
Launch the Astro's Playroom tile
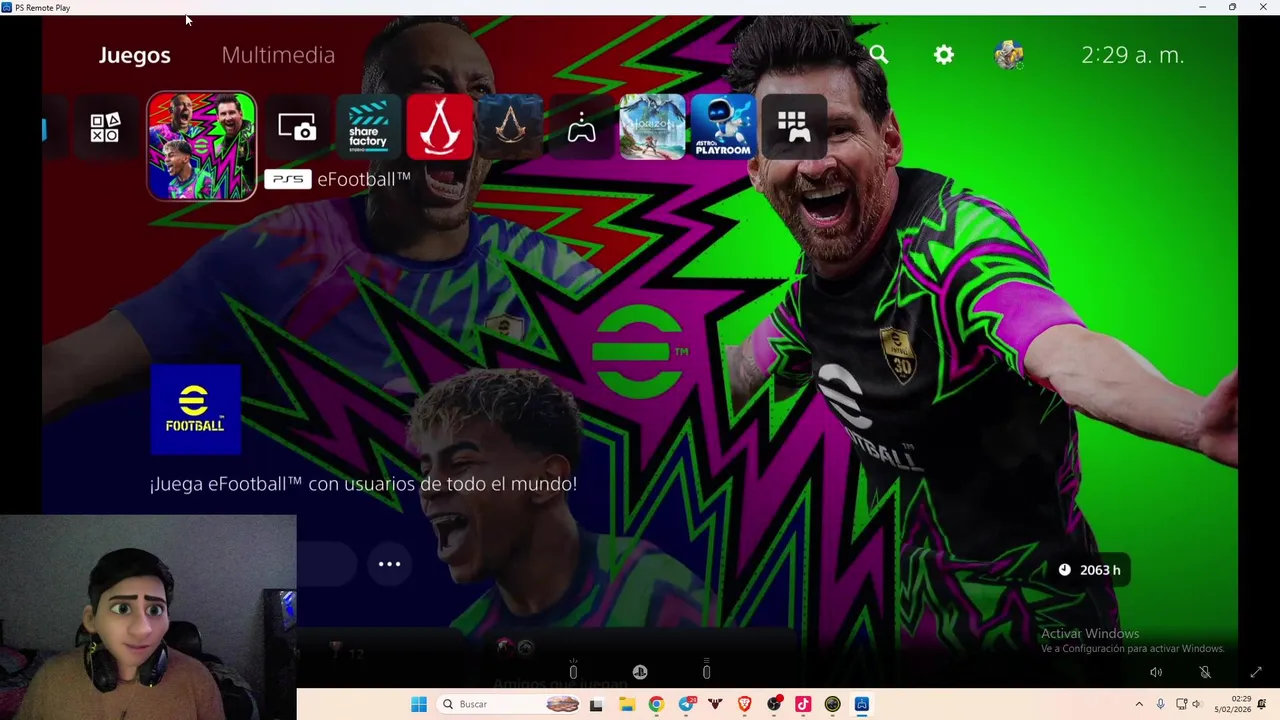point(723,127)
